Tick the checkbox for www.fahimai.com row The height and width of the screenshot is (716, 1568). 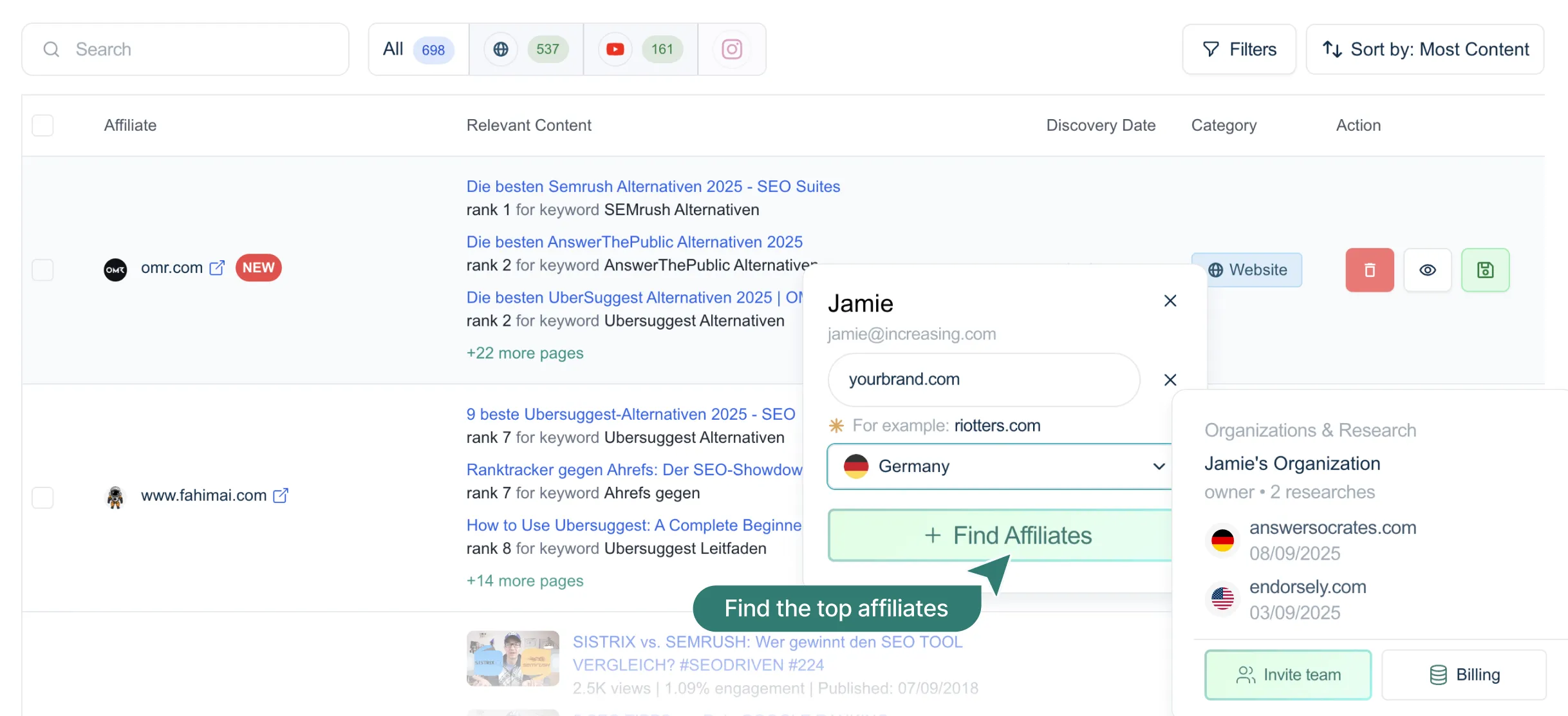coord(42,497)
